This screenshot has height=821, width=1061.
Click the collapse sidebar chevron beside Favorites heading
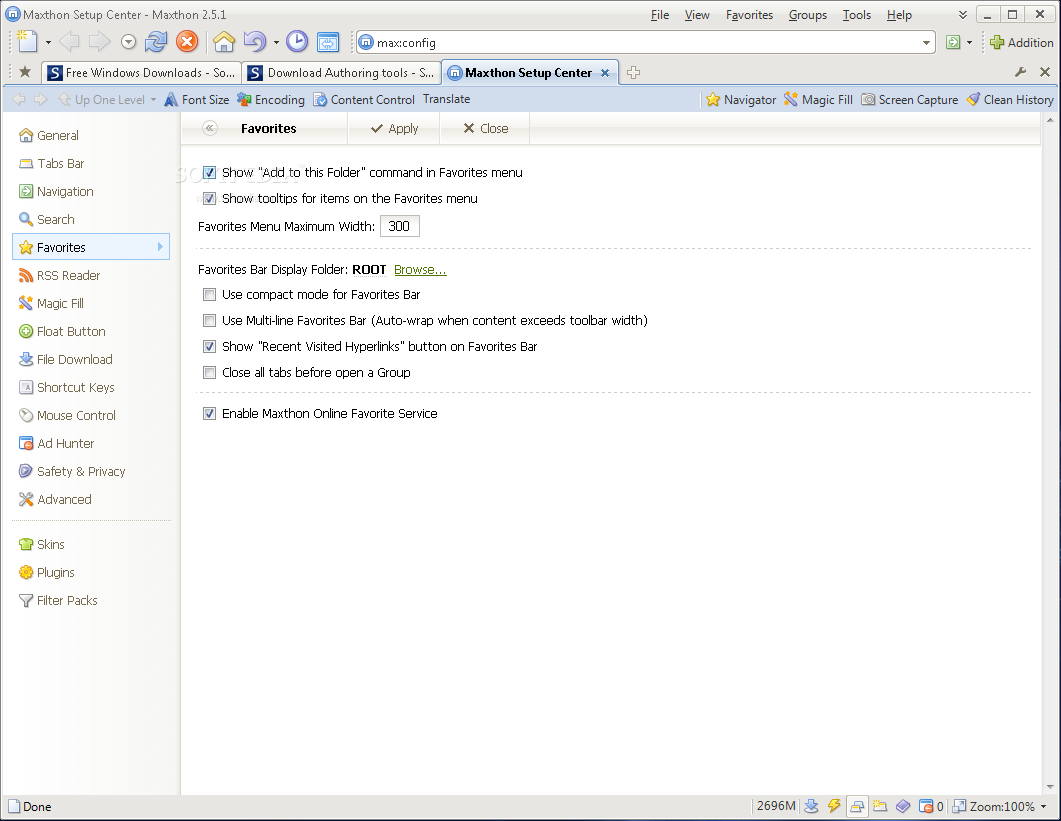pos(210,128)
